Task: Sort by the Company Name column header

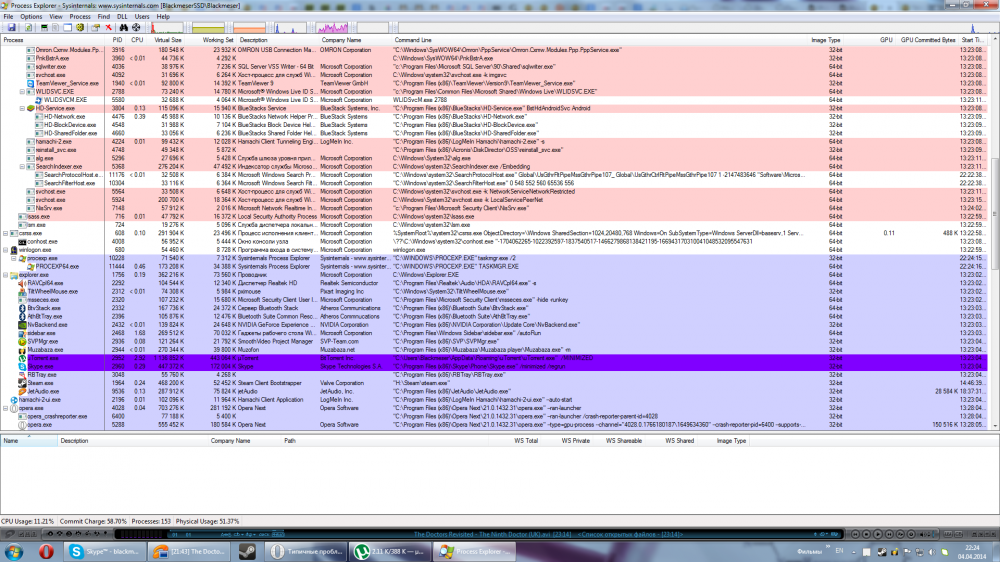Action: click(341, 40)
